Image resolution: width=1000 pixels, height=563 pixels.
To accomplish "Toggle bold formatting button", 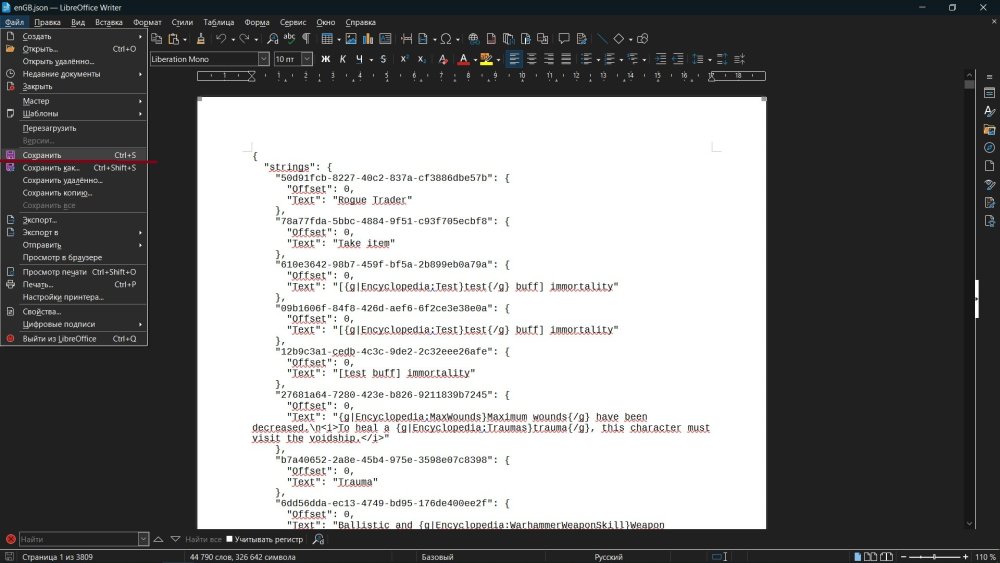I will click(x=325, y=59).
